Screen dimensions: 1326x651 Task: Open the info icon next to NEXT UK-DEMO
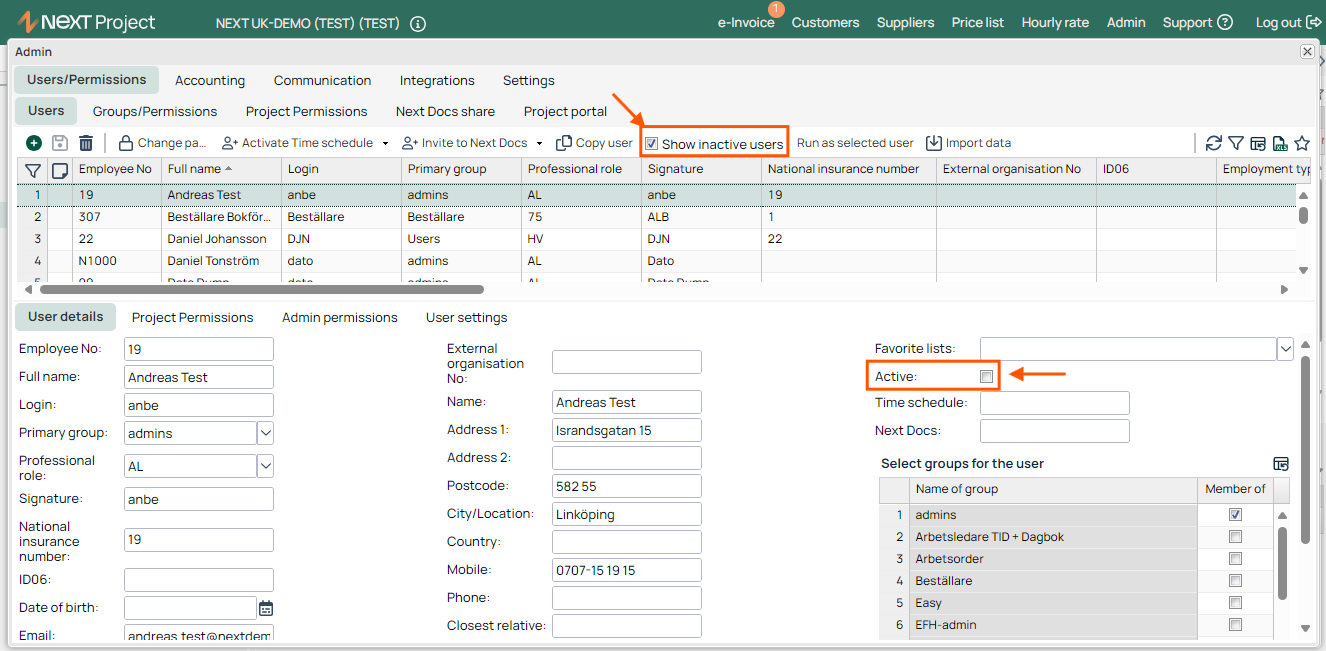coord(418,23)
